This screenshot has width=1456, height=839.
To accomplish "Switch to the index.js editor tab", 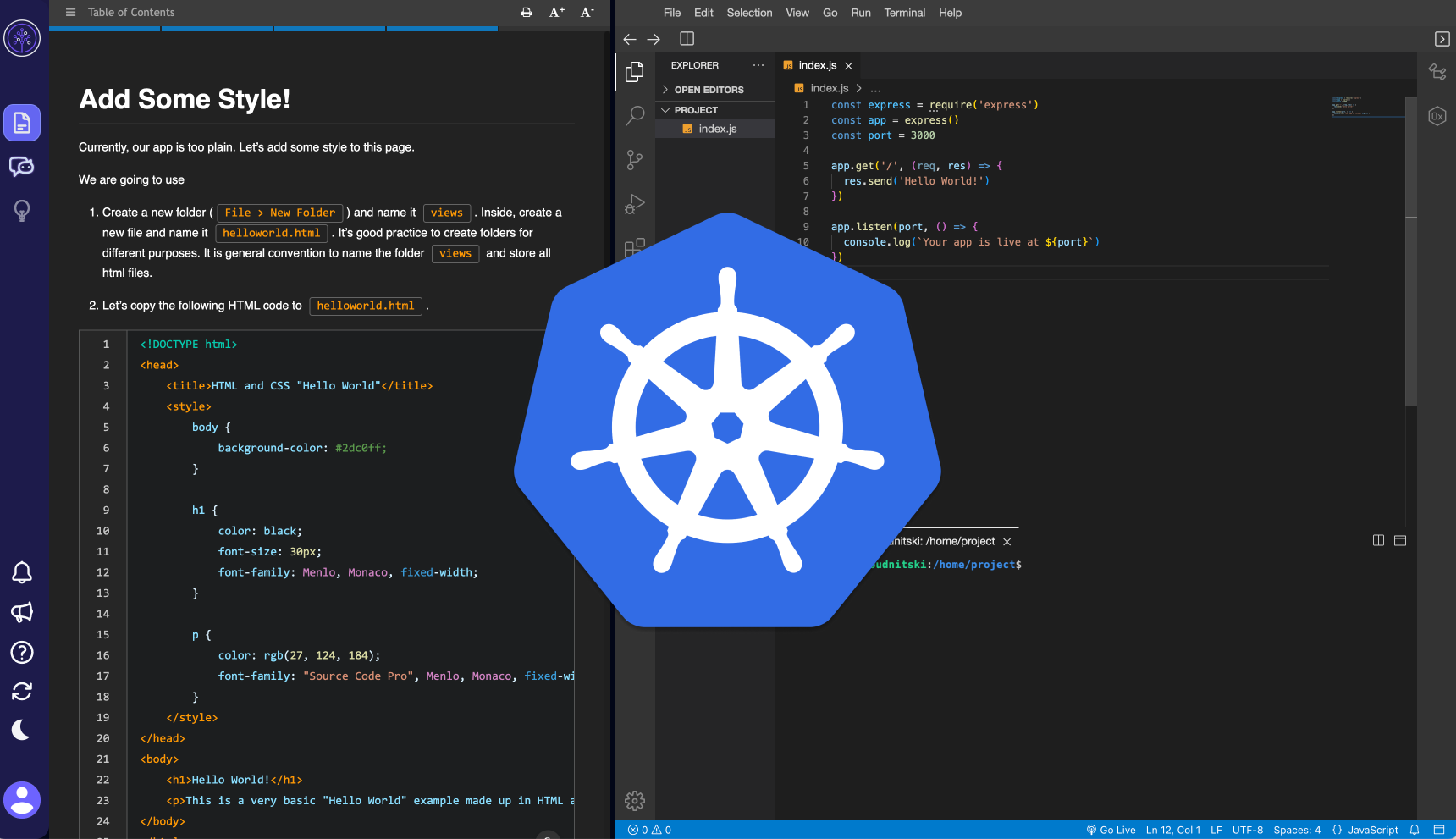I will point(818,65).
